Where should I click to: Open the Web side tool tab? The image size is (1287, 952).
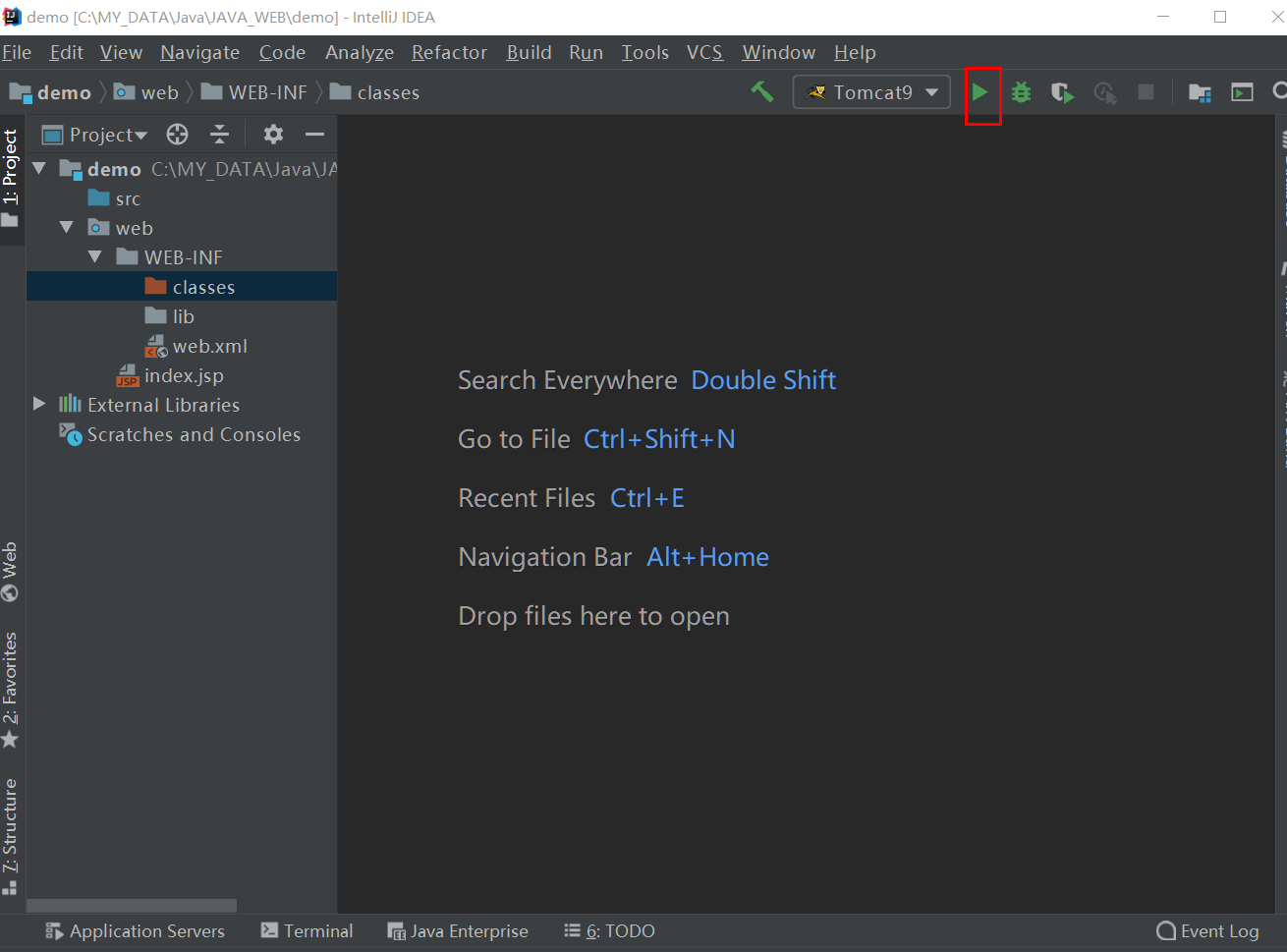click(11, 572)
